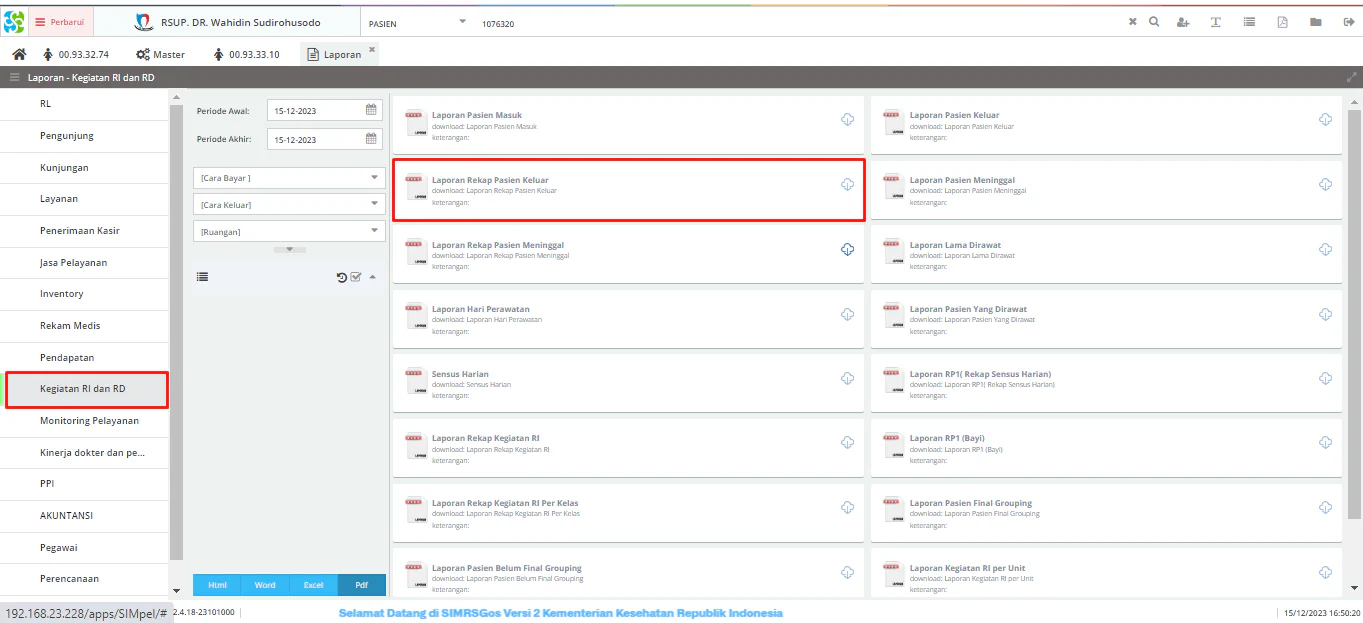
Task: Download Laporan Pasien Masuk via cloud icon
Action: pyautogui.click(x=848, y=120)
